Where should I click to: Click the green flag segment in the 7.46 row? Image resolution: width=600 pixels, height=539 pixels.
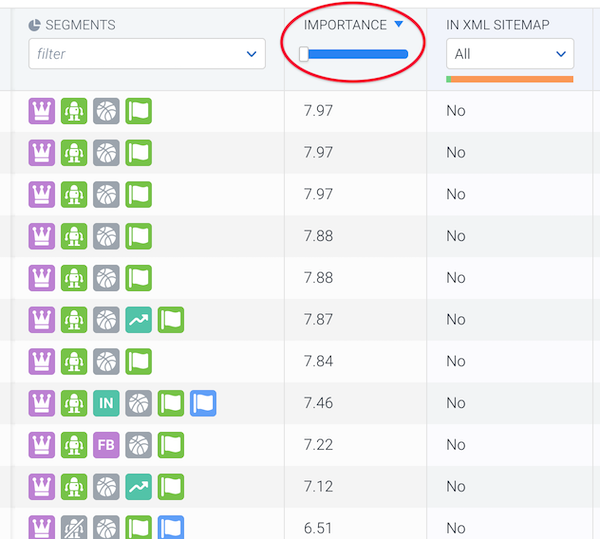pos(171,403)
